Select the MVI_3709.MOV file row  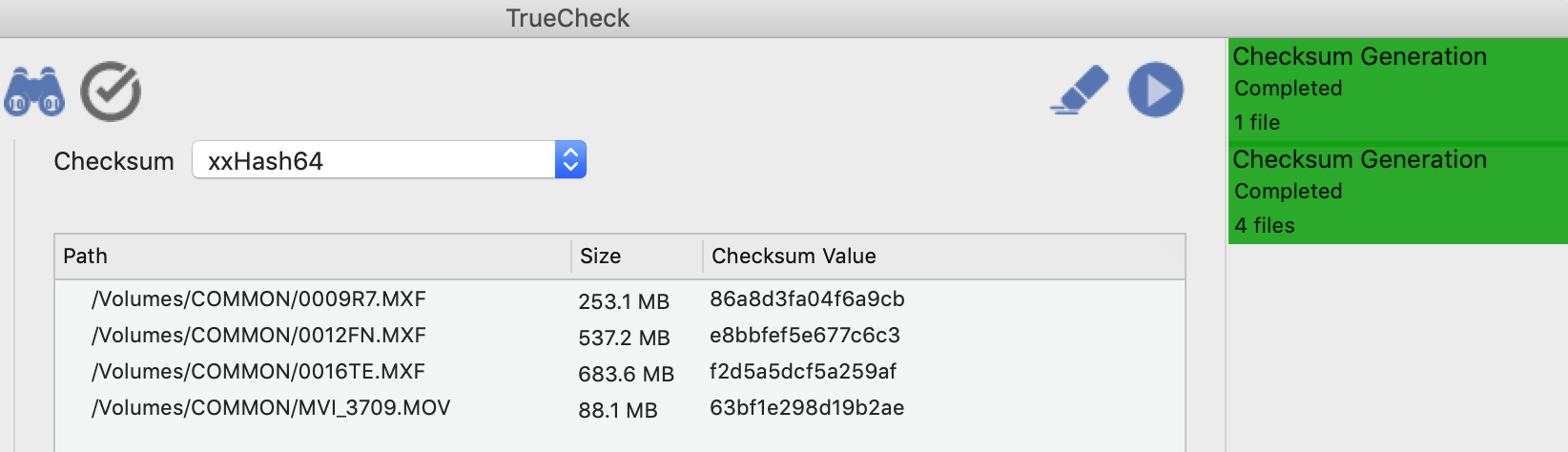620,408
